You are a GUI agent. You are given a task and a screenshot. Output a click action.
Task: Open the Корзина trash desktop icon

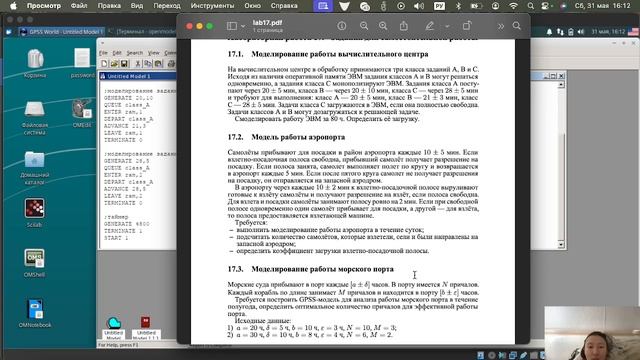point(35,63)
